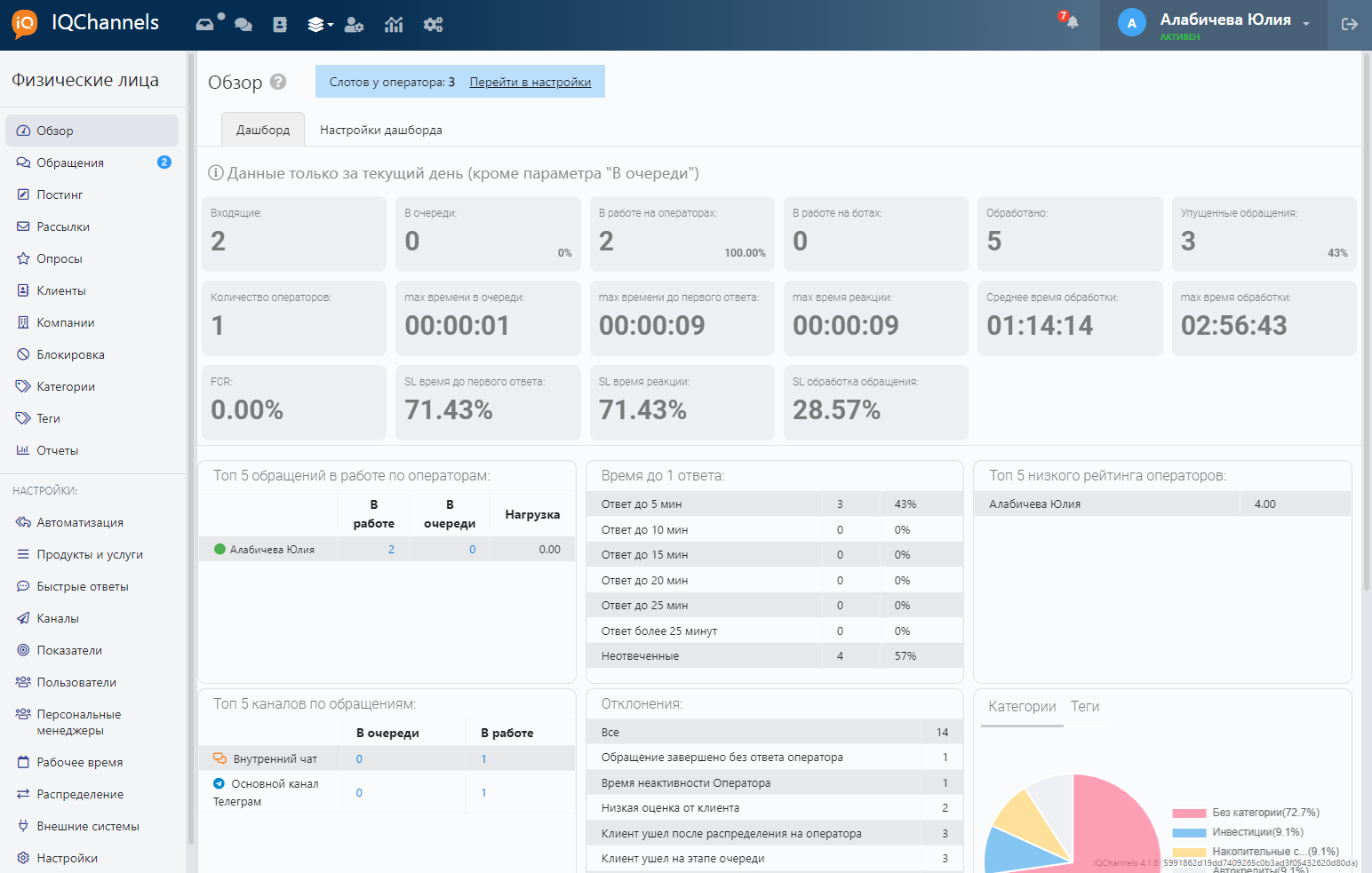Open the chats speech-bubbles icon in top bar
The height and width of the screenshot is (873, 1372).
point(243,25)
